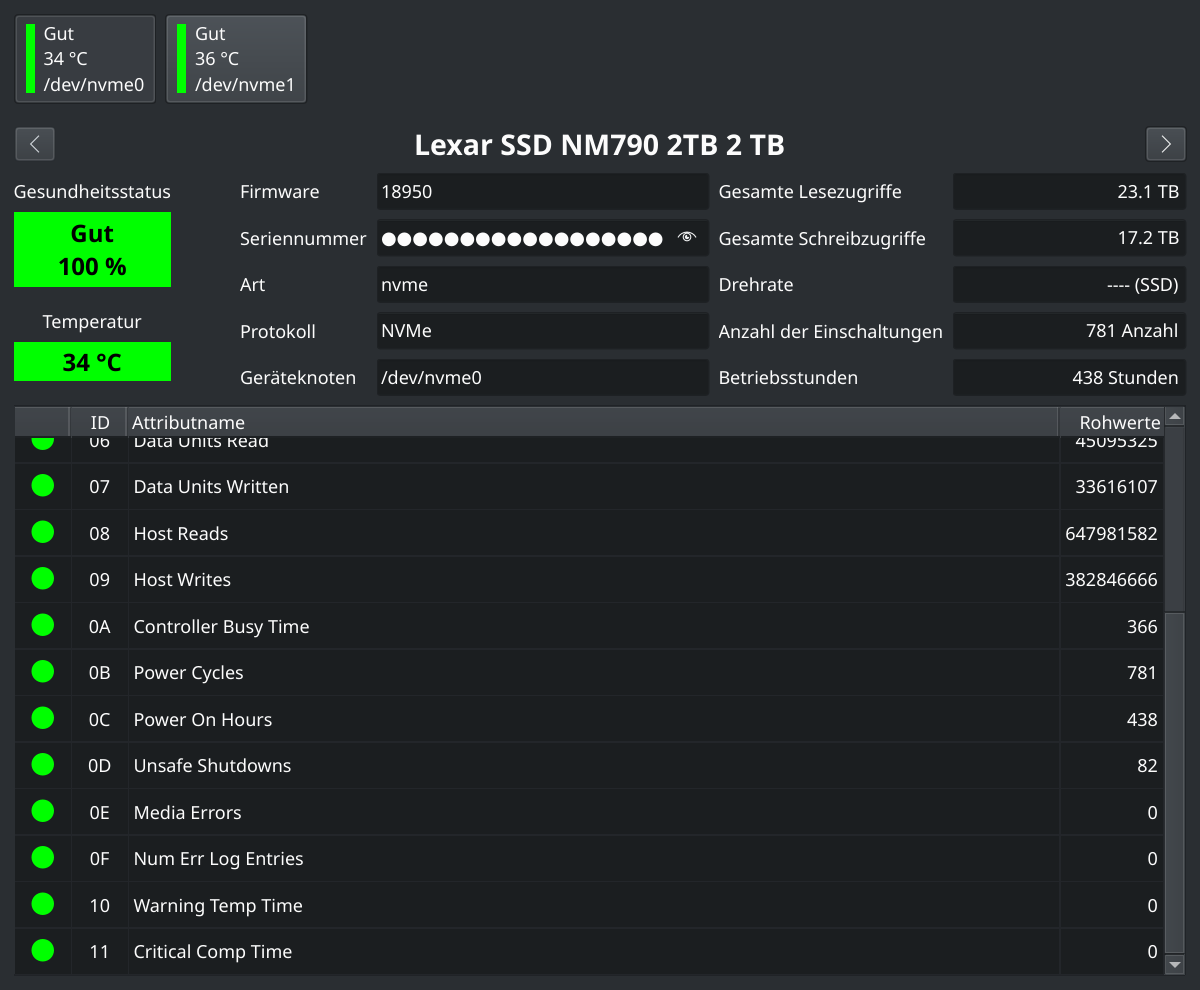Click the green 34 °C temperature box
Image resolution: width=1200 pixels, height=990 pixels.
pos(92,362)
